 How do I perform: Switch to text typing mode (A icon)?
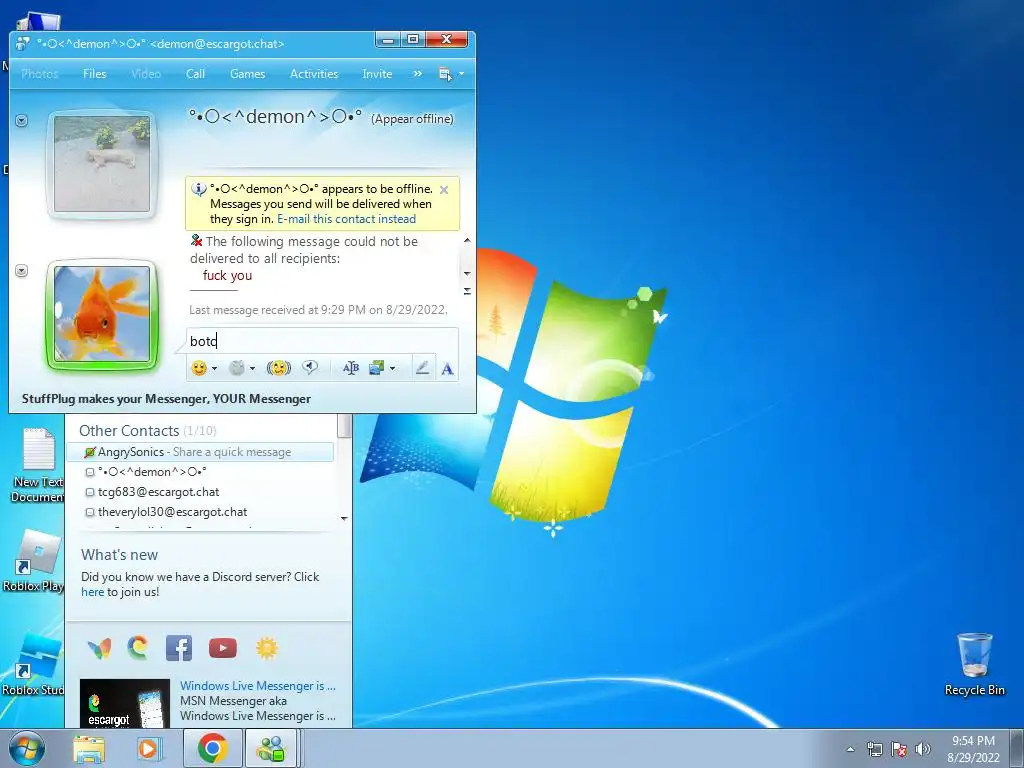tap(447, 369)
